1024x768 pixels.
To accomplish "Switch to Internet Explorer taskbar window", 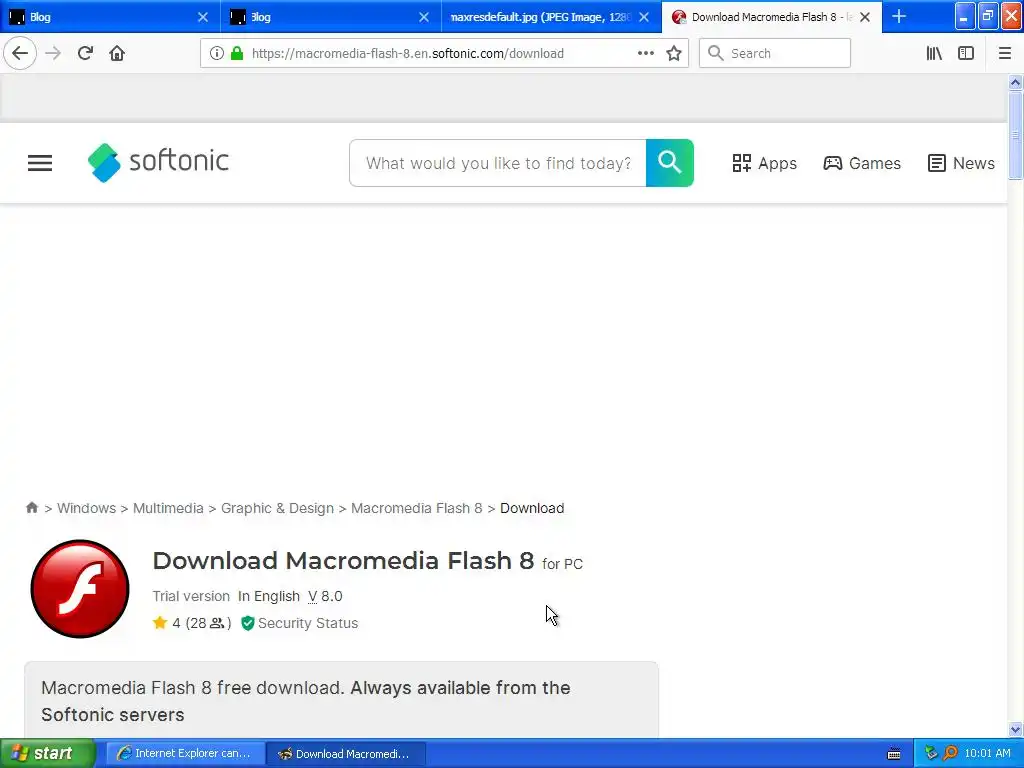I will [x=185, y=753].
